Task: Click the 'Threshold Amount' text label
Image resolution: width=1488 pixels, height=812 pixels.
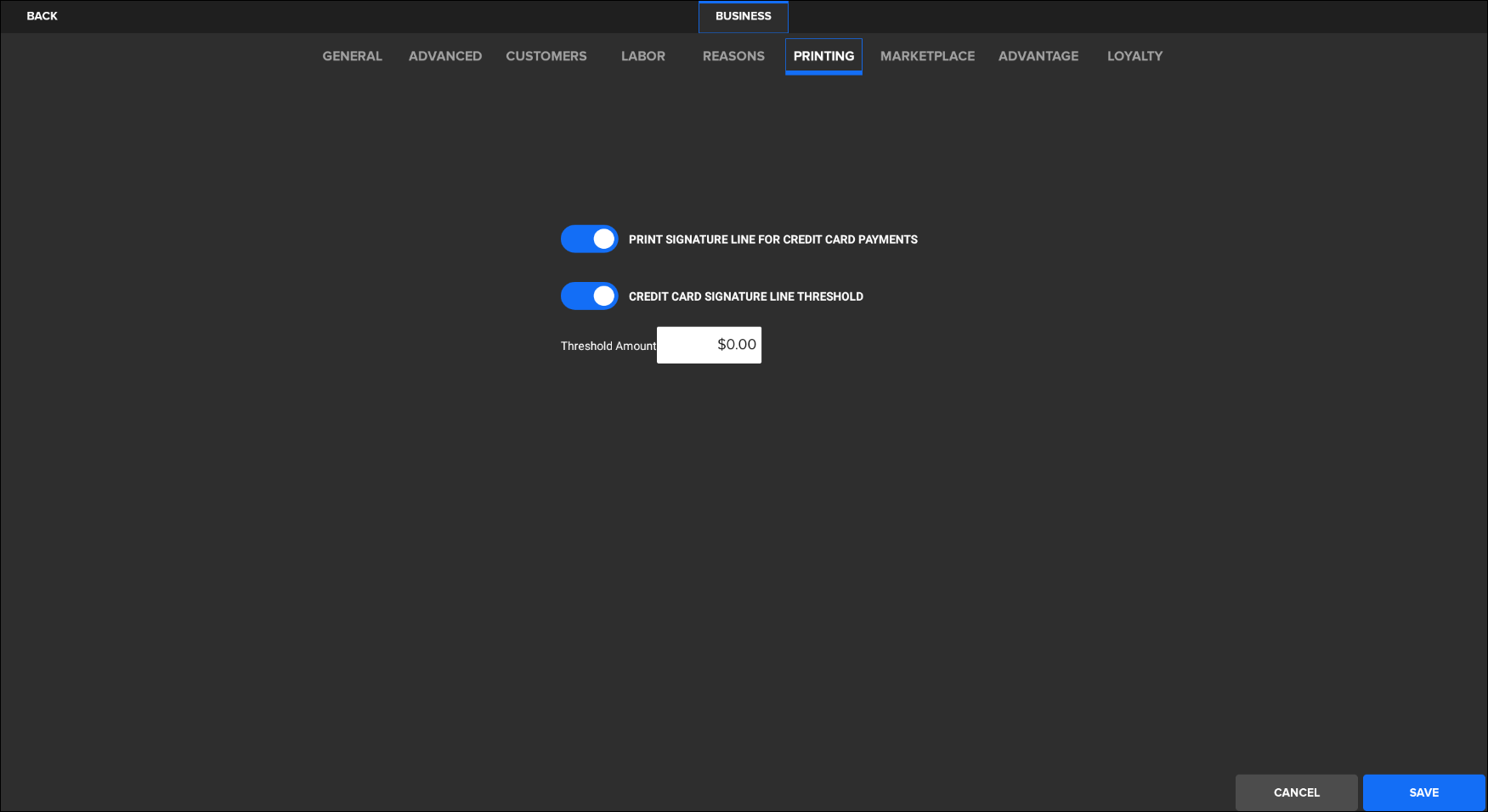Action: 608,346
